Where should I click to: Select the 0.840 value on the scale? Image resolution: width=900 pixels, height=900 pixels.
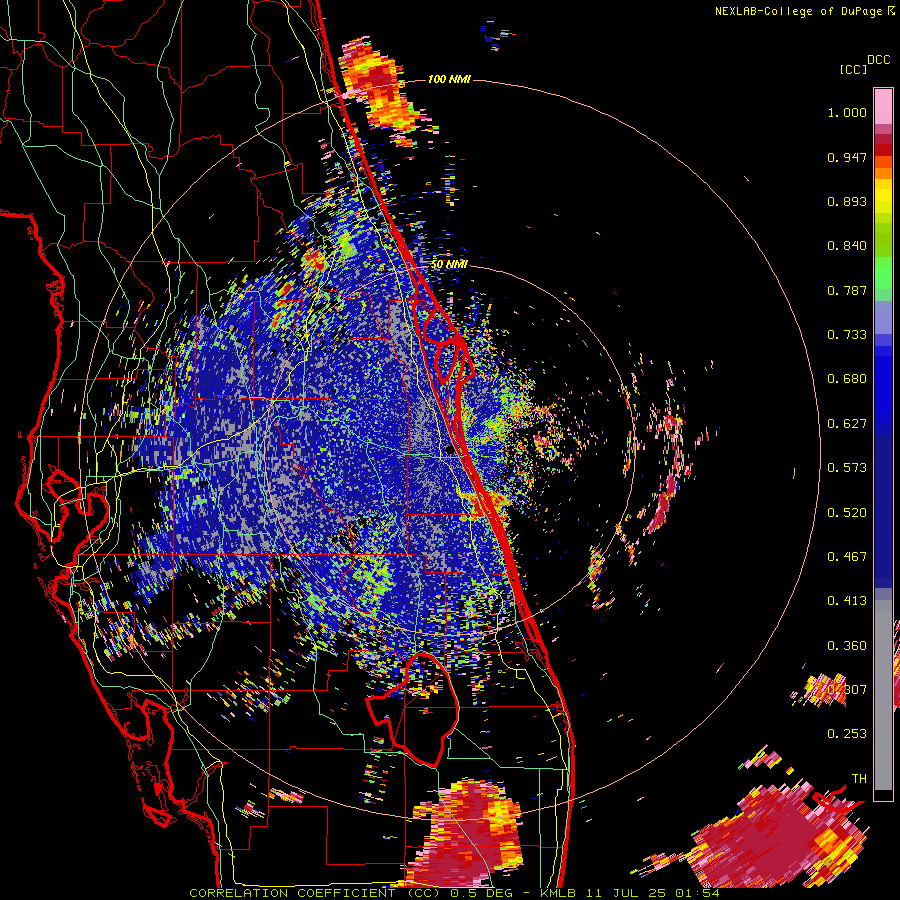pos(847,246)
